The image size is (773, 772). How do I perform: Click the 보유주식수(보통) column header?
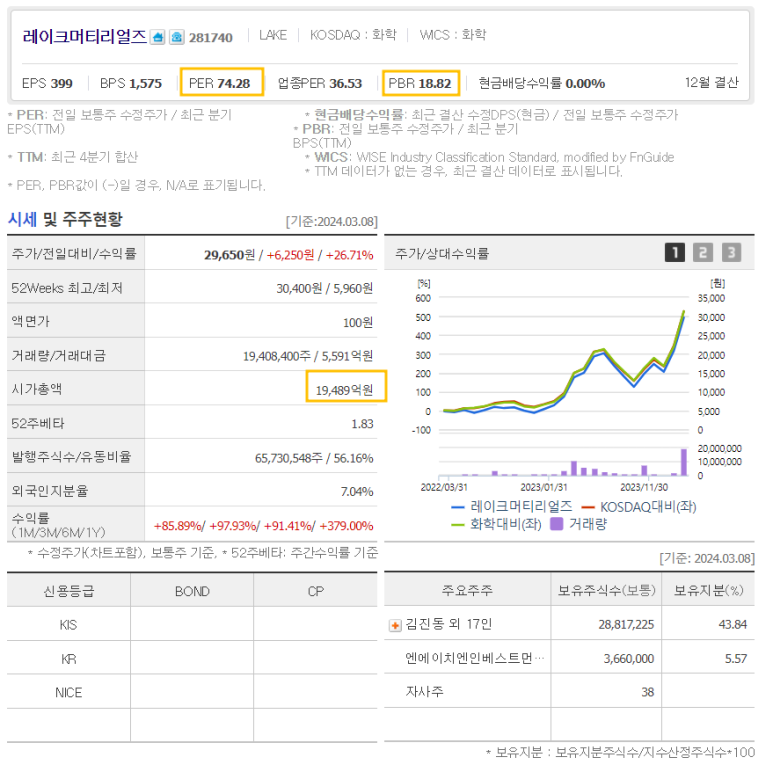tap(606, 590)
